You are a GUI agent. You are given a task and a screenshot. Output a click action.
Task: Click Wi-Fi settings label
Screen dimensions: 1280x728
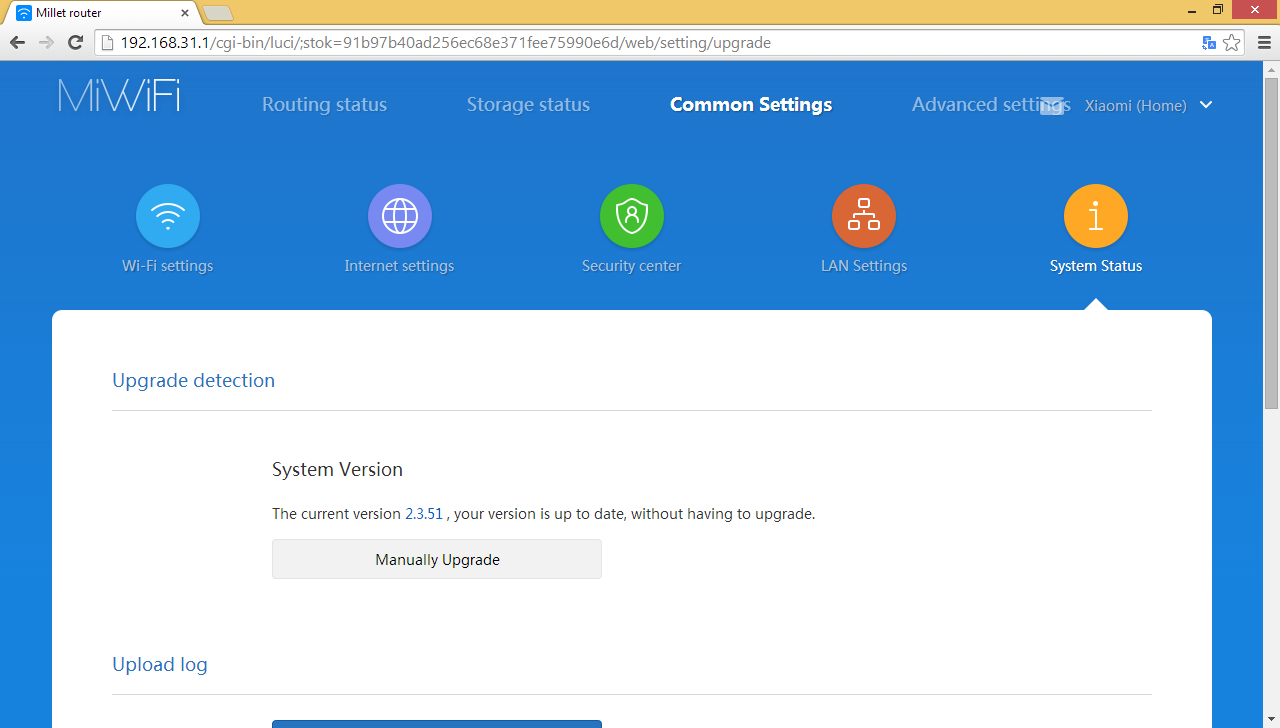tap(168, 266)
